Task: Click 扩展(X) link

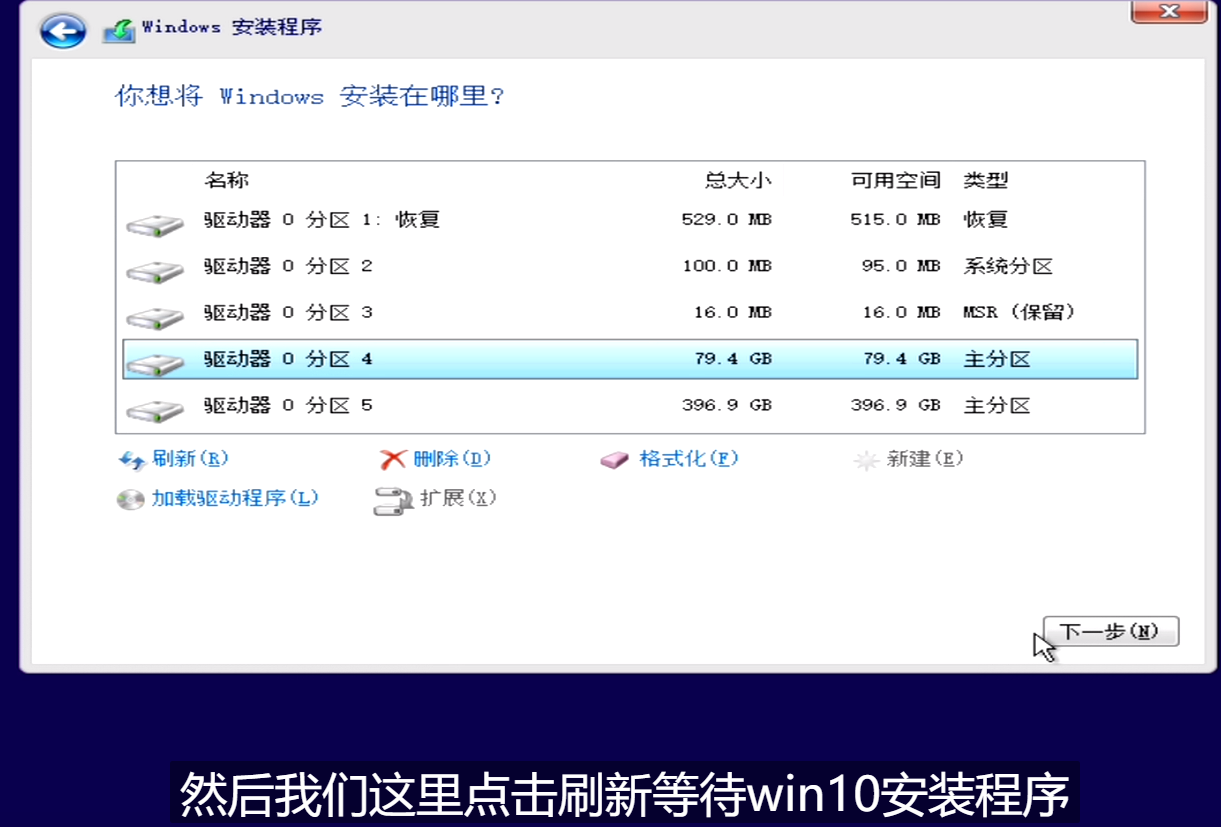Action: tap(458, 498)
